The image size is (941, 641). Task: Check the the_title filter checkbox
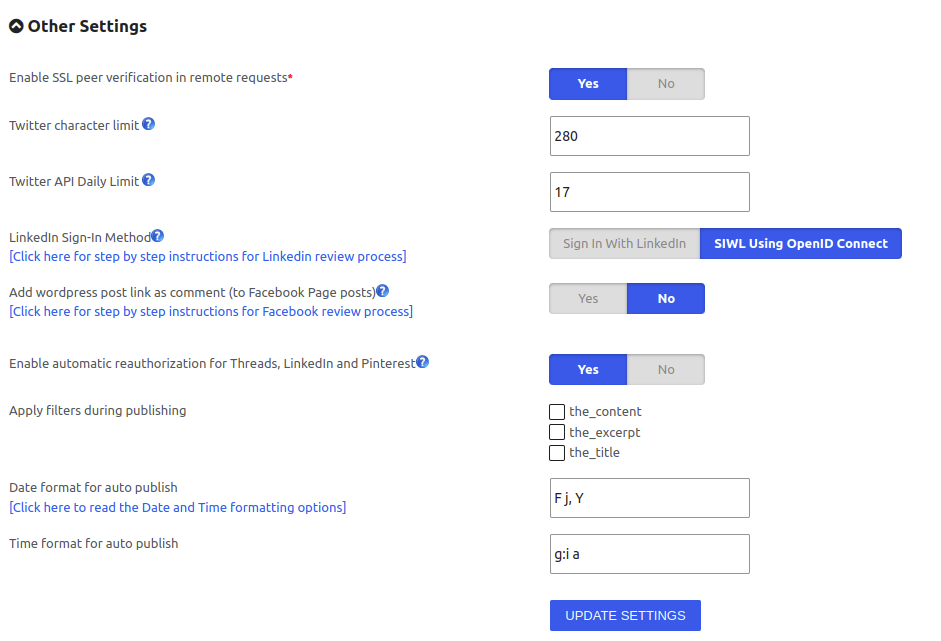(557, 453)
